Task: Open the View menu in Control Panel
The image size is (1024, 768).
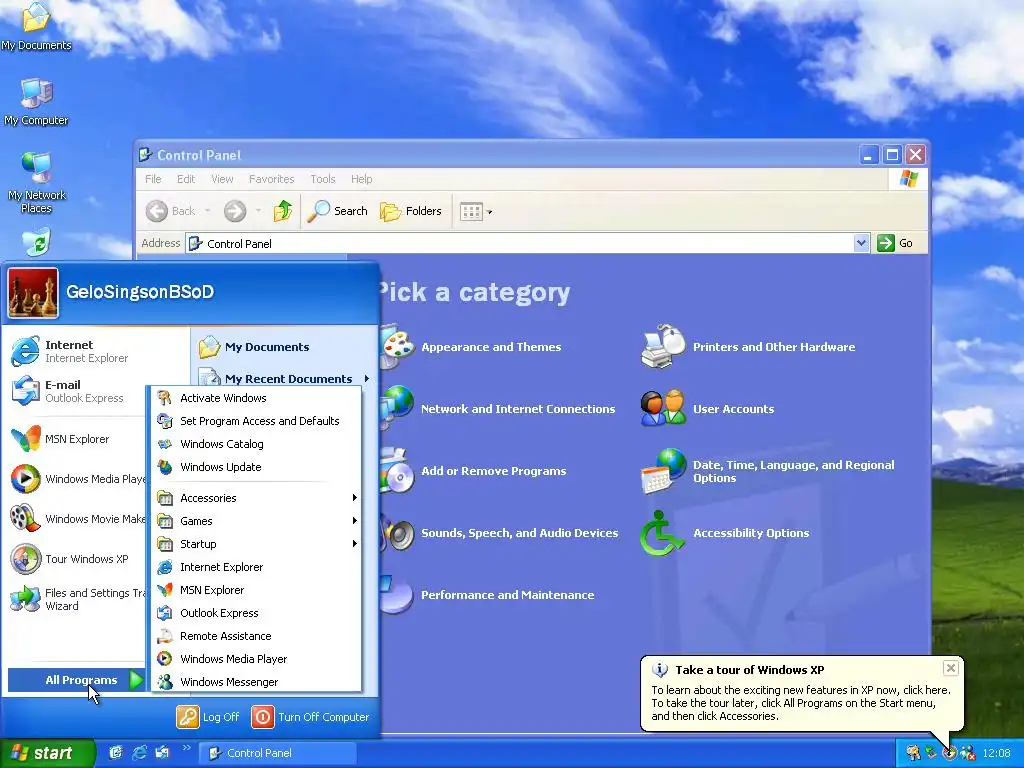Action: tap(222, 179)
